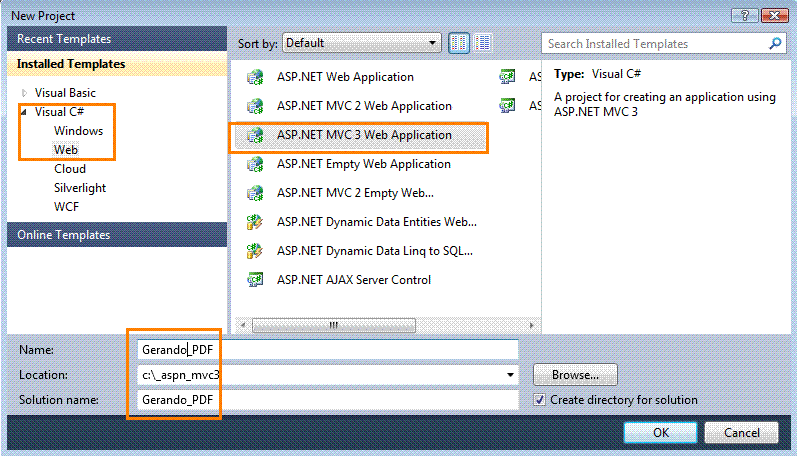Toggle Create directory for solution checkbox
The width and height of the screenshot is (797, 456).
[540, 400]
